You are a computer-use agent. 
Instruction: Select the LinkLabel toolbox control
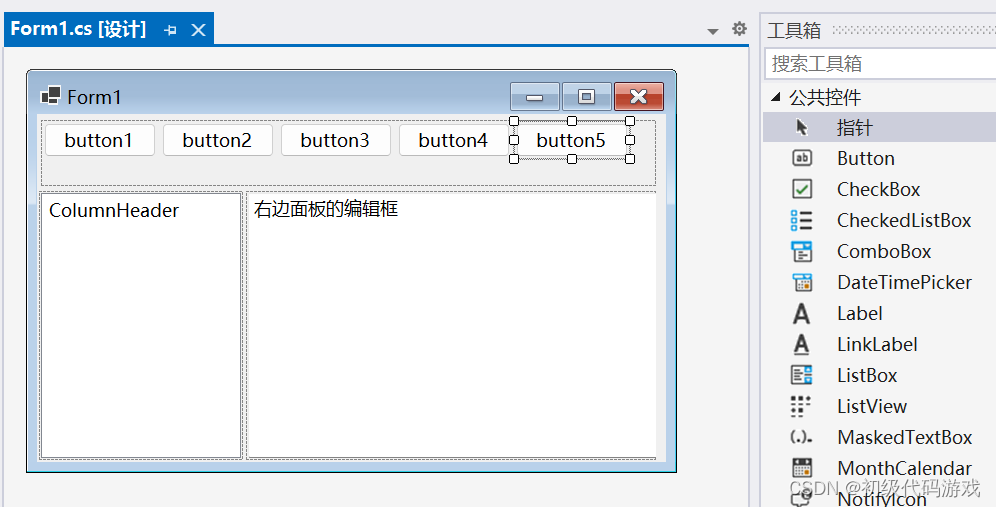click(x=876, y=344)
